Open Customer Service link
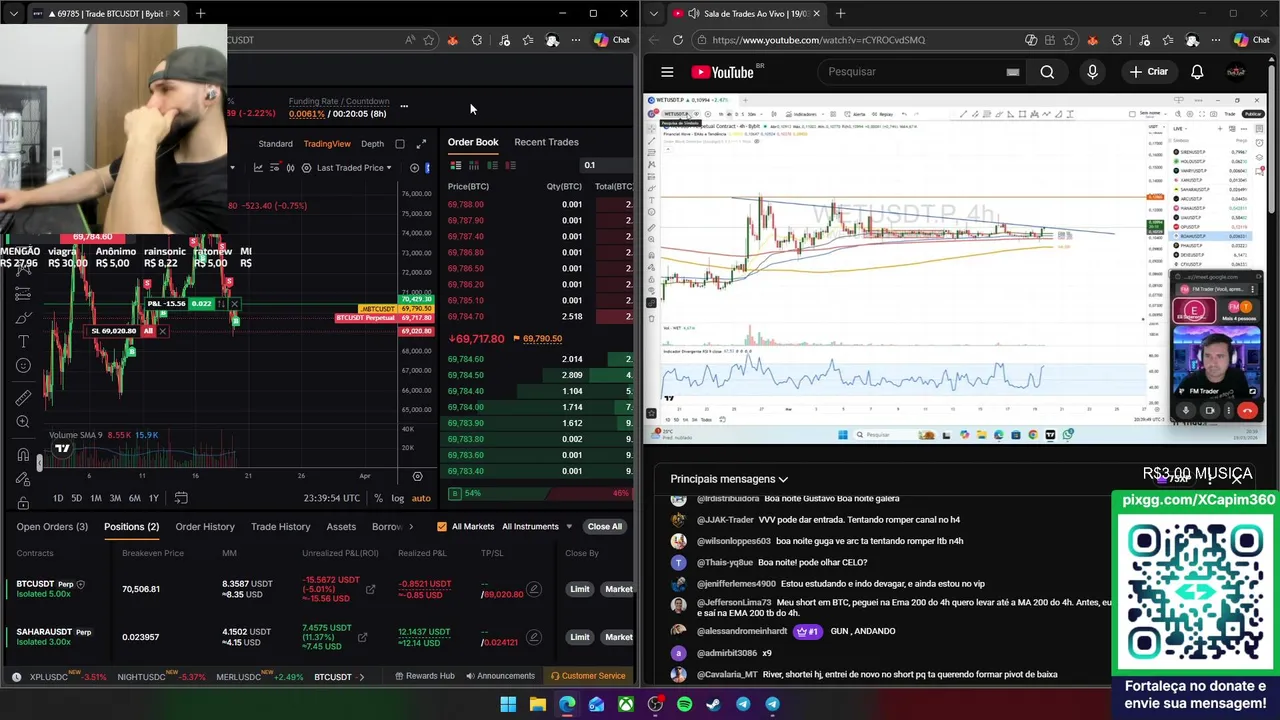Screen dimensions: 1280x720 (x=588, y=677)
